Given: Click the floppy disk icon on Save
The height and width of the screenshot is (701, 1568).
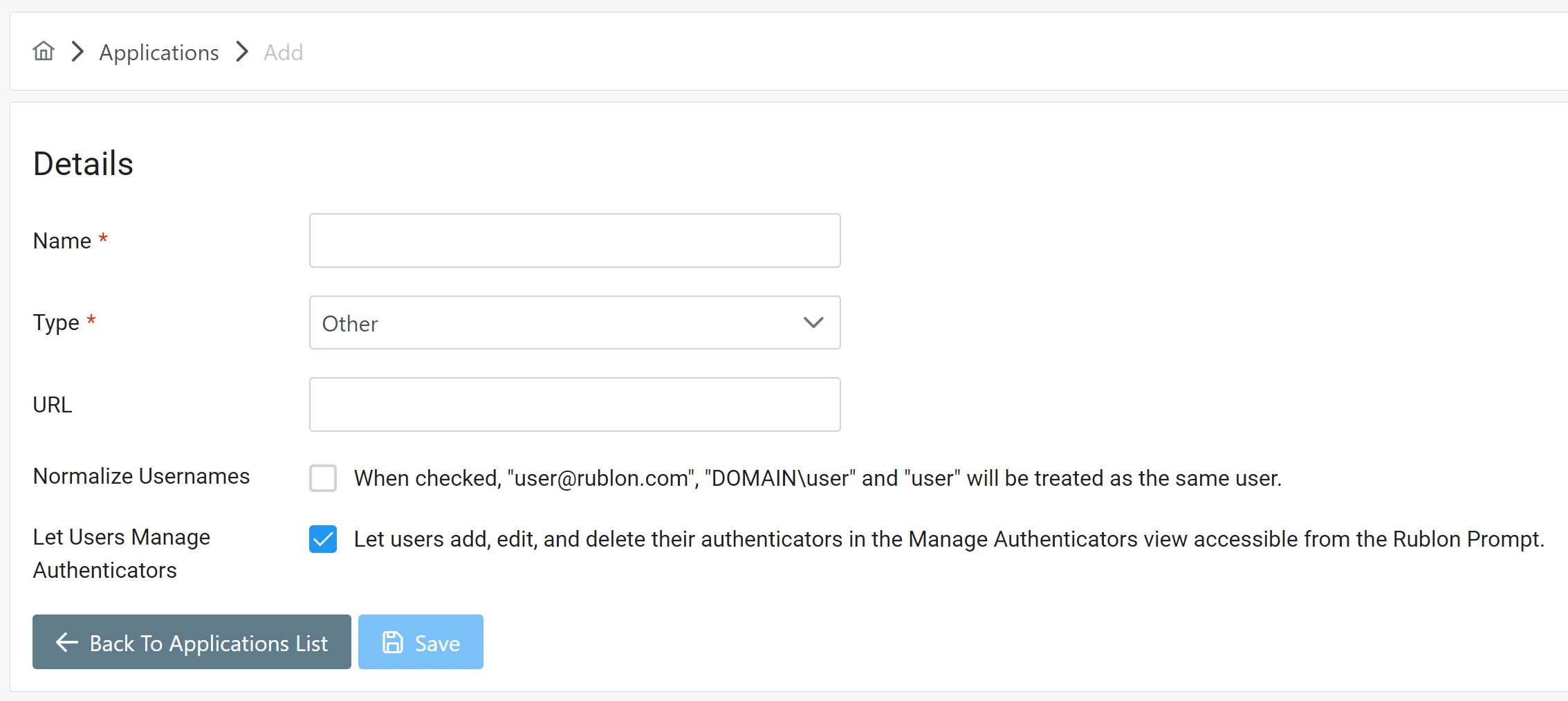Looking at the screenshot, I should (393, 642).
